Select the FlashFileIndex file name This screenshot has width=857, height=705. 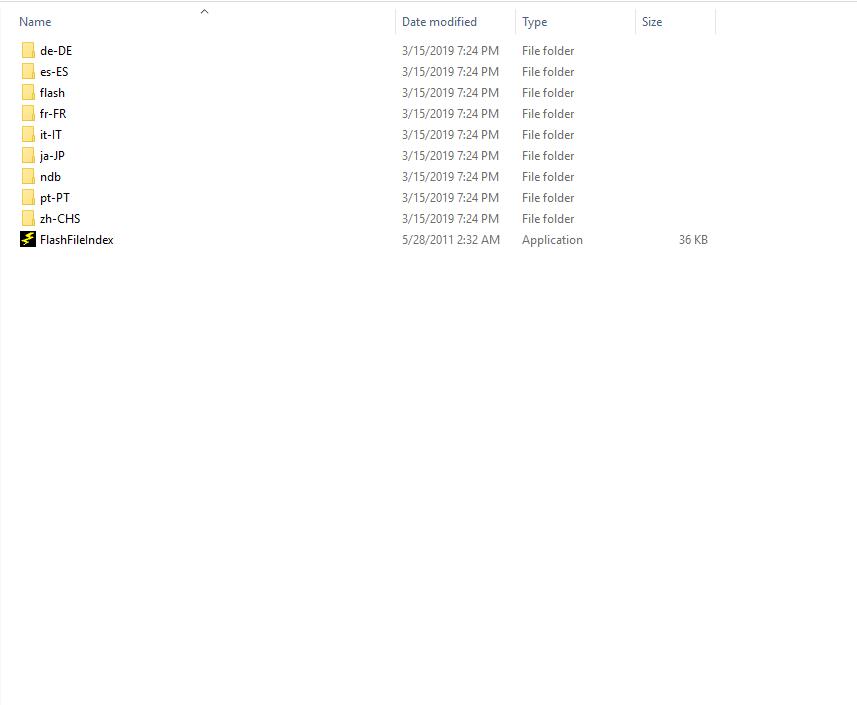[x=77, y=240]
